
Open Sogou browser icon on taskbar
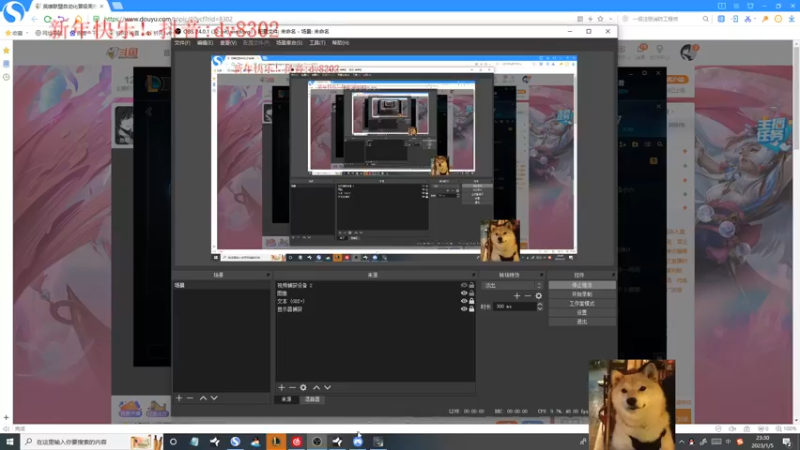[x=235, y=441]
